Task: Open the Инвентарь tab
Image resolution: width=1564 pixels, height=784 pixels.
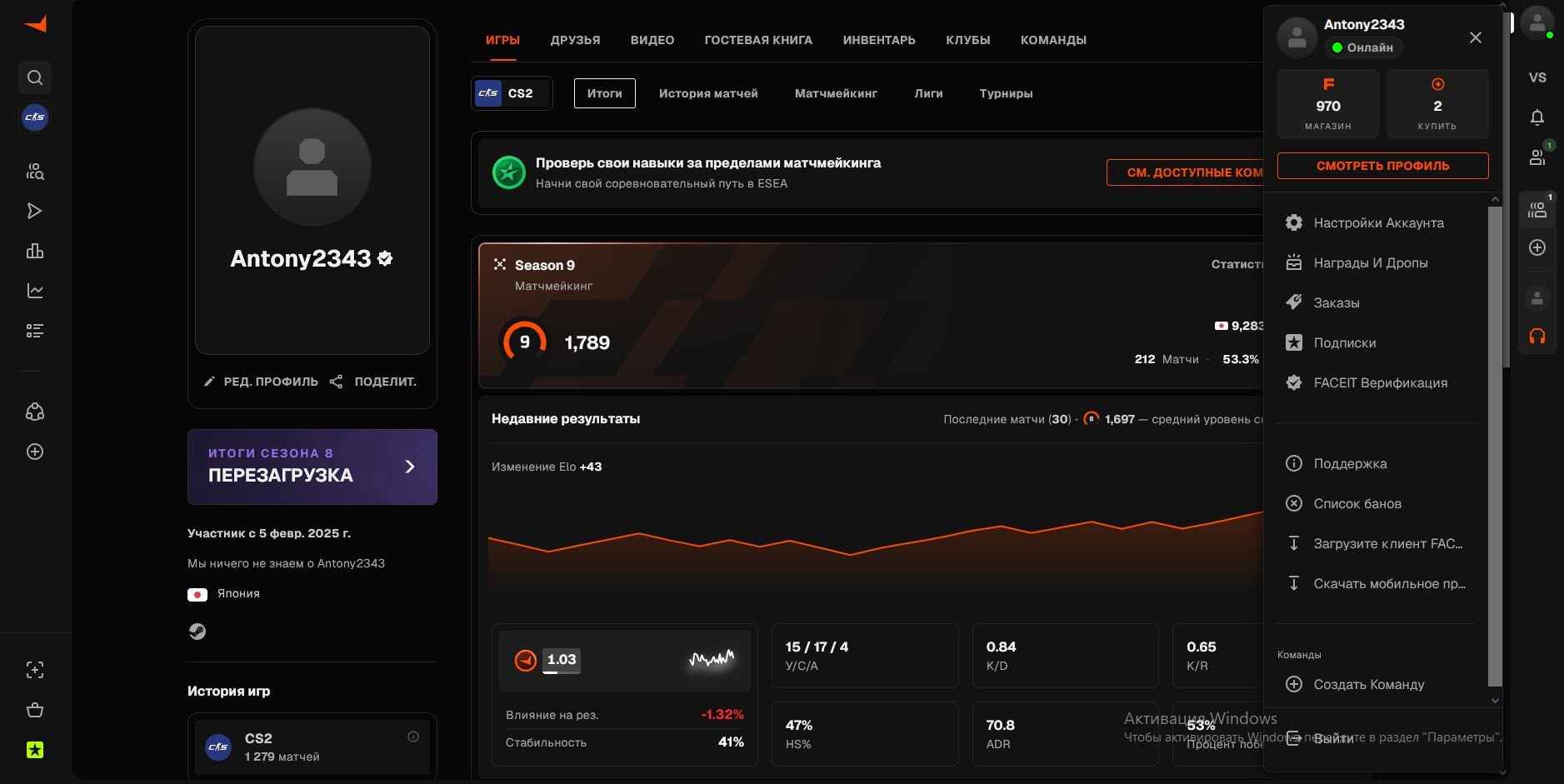Action: click(879, 40)
